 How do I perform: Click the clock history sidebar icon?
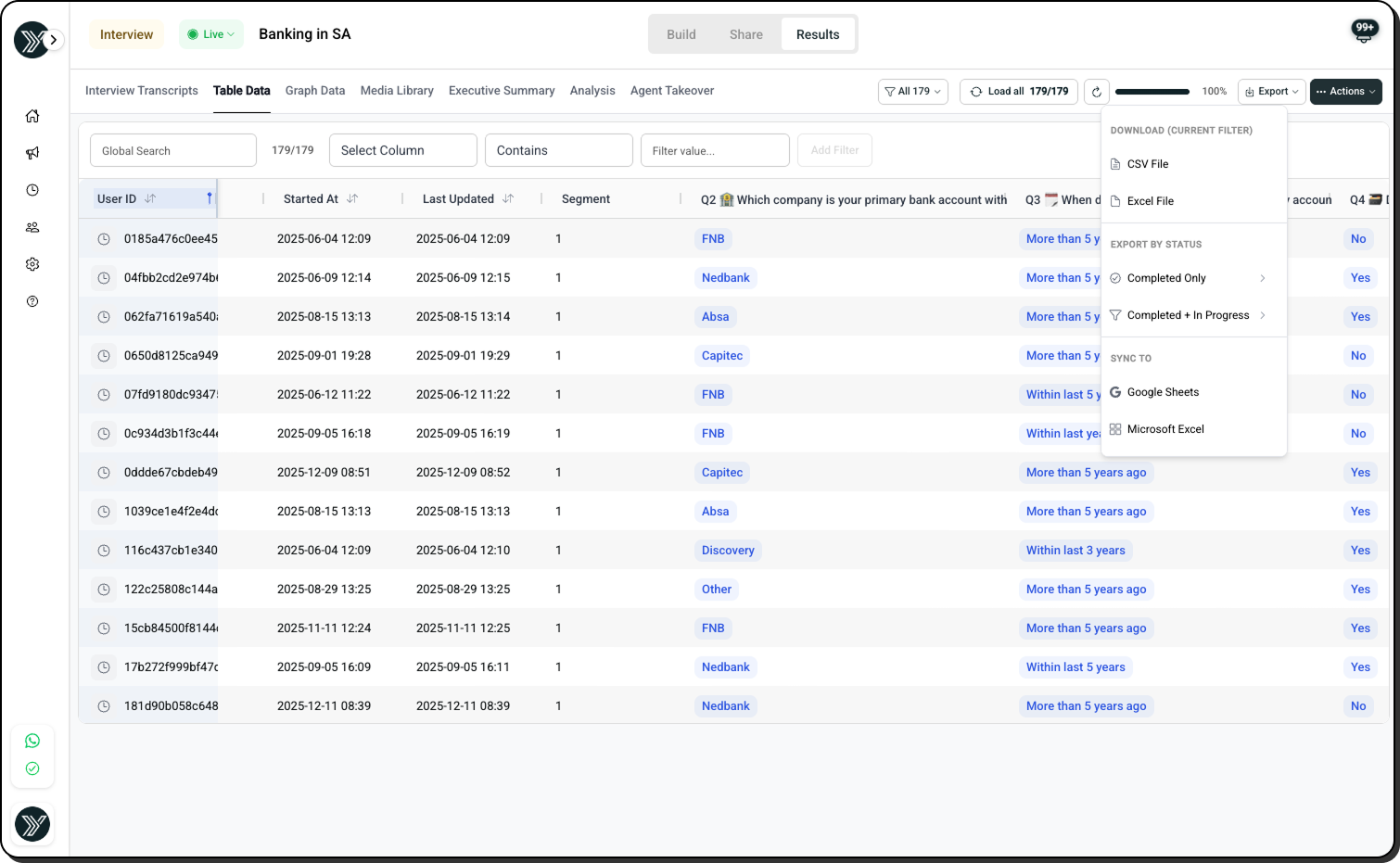pyautogui.click(x=32, y=190)
